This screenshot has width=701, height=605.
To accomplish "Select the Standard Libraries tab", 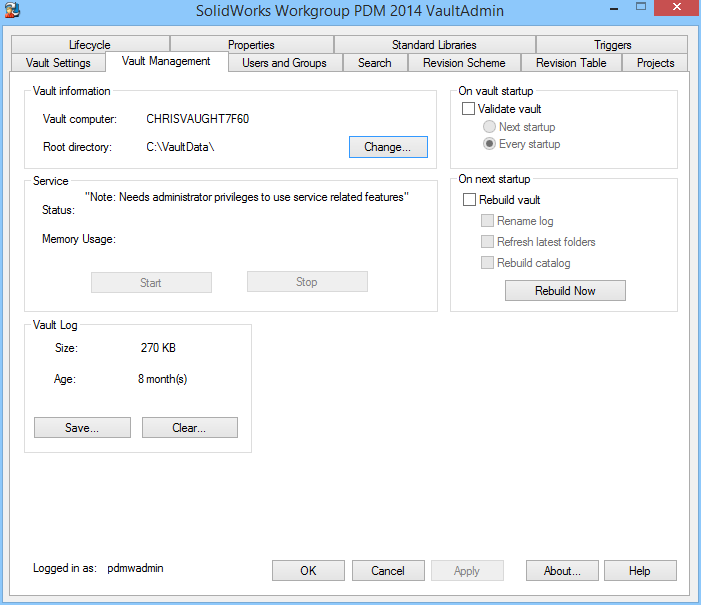I will (434, 45).
